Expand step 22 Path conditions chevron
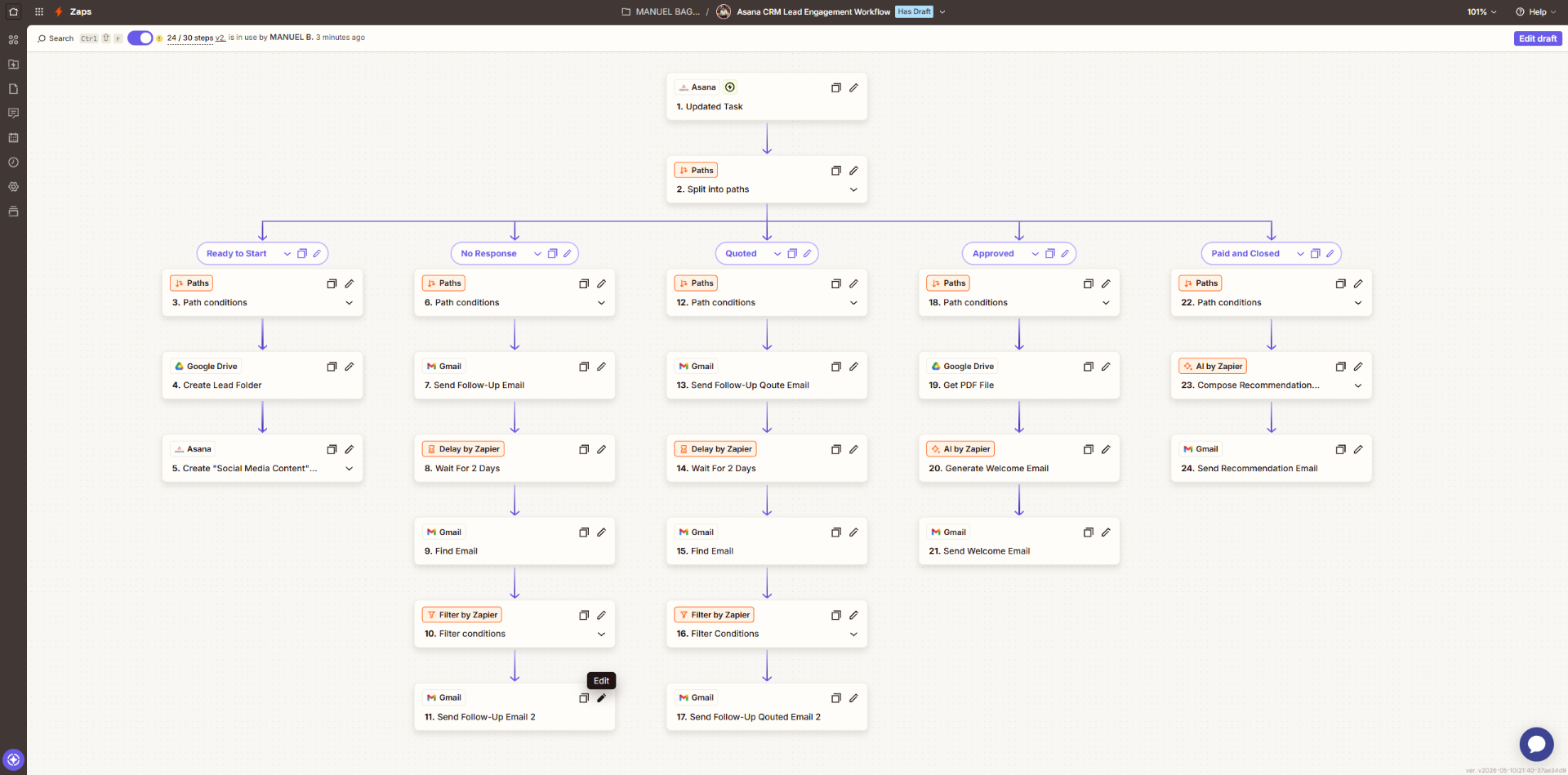 coord(1358,303)
